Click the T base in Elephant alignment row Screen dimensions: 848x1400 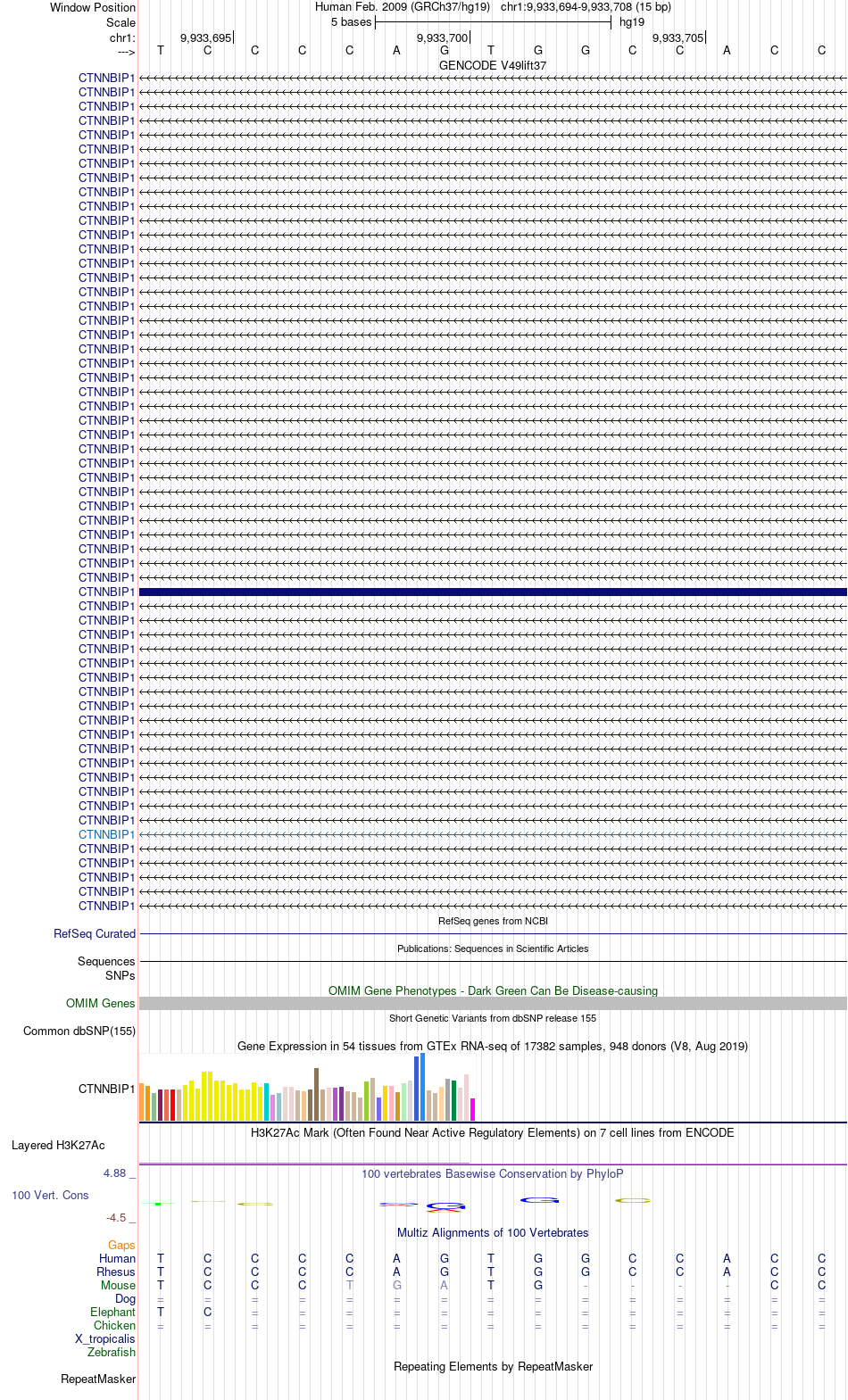[x=161, y=1312]
